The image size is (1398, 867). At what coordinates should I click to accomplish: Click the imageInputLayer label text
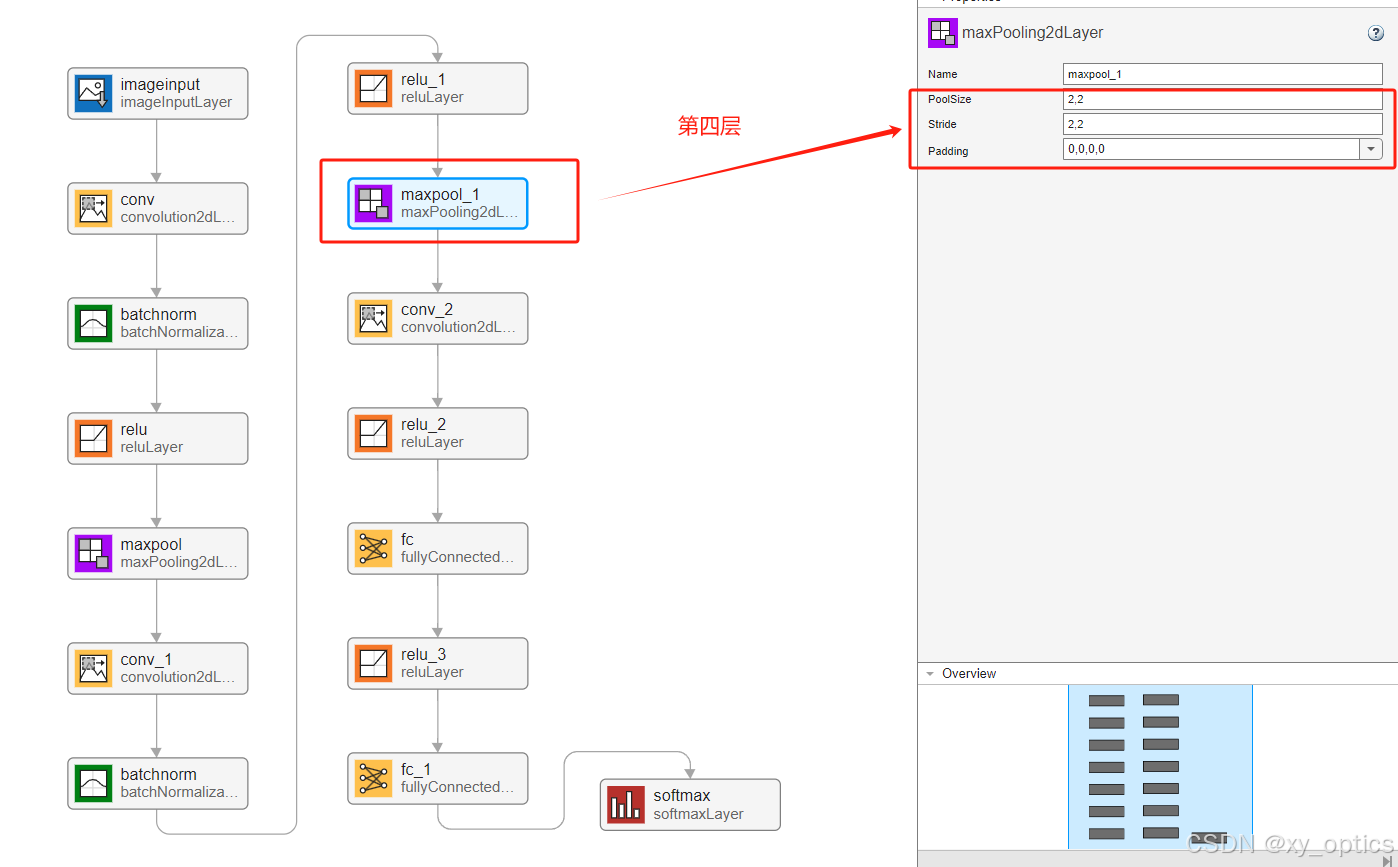(176, 102)
